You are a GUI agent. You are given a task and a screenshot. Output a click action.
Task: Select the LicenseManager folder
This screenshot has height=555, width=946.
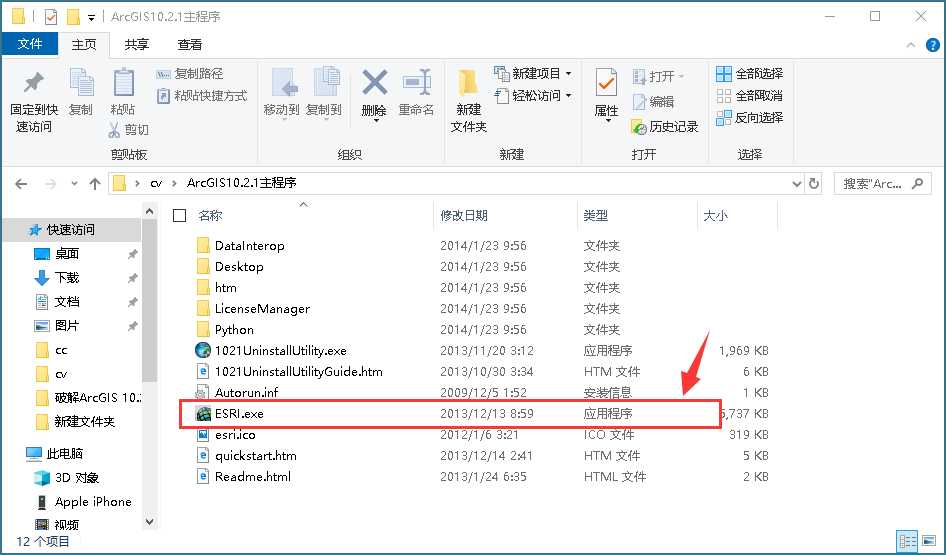click(x=262, y=309)
